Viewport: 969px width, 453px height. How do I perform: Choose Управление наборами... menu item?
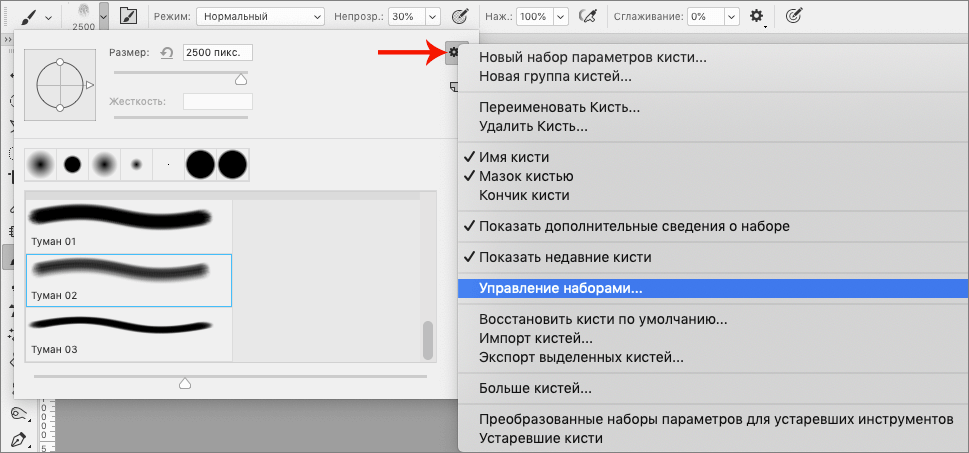tap(713, 288)
